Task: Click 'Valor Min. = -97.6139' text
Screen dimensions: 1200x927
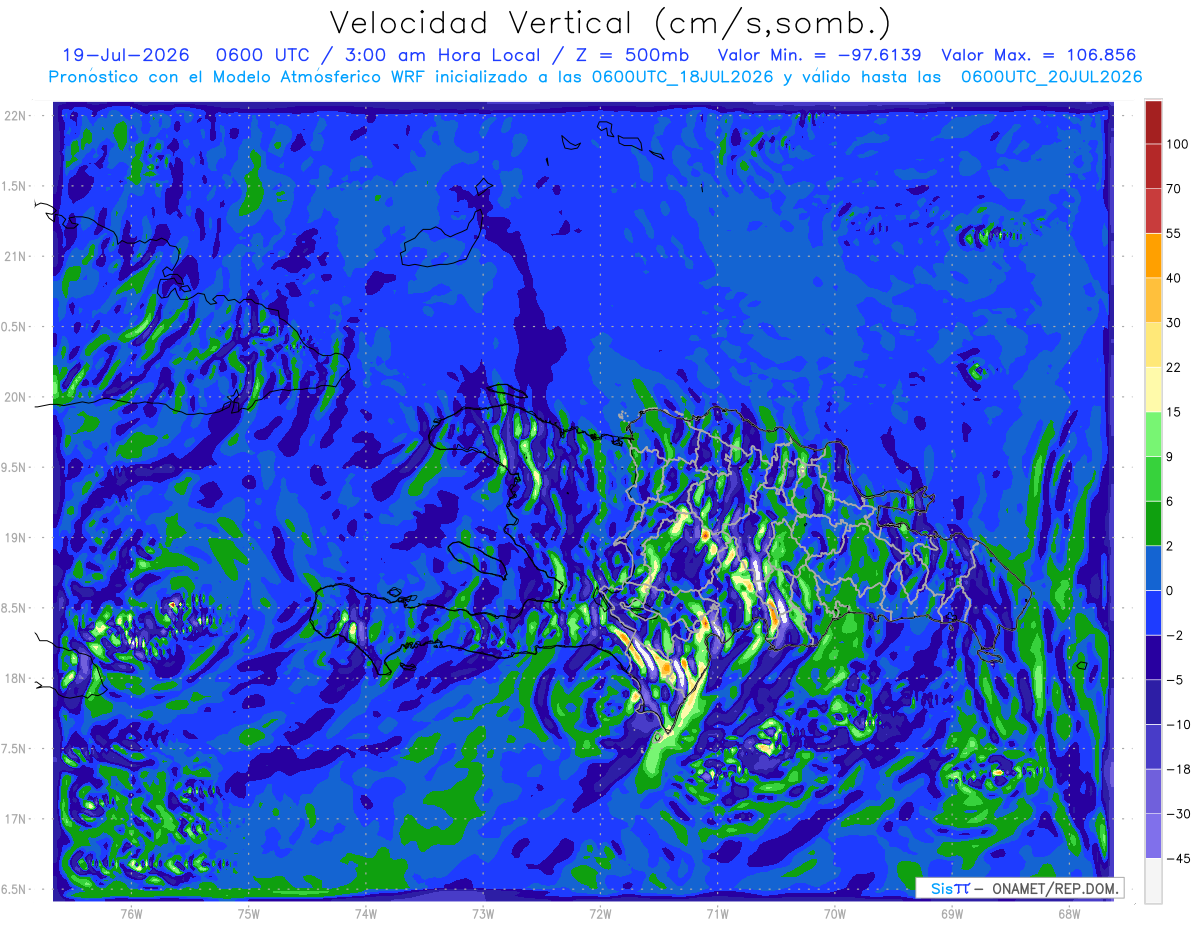Action: 820,56
